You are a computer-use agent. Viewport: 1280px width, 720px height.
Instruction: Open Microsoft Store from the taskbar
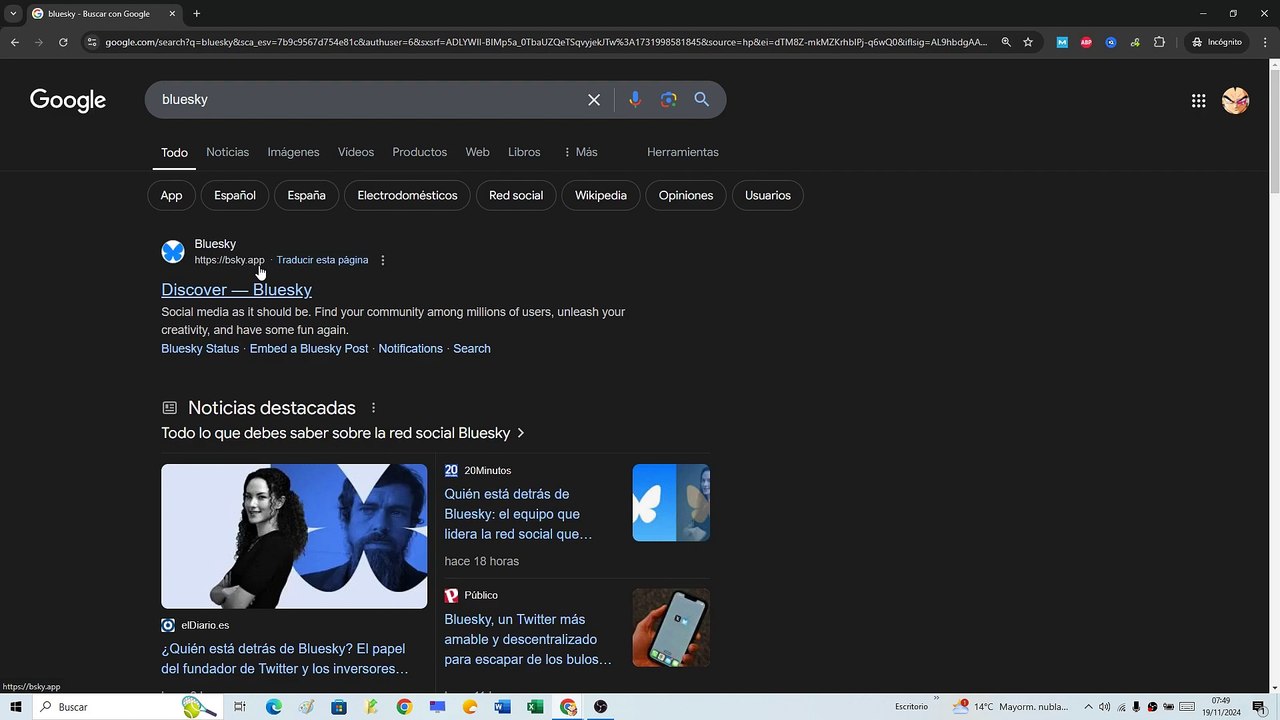[x=339, y=707]
